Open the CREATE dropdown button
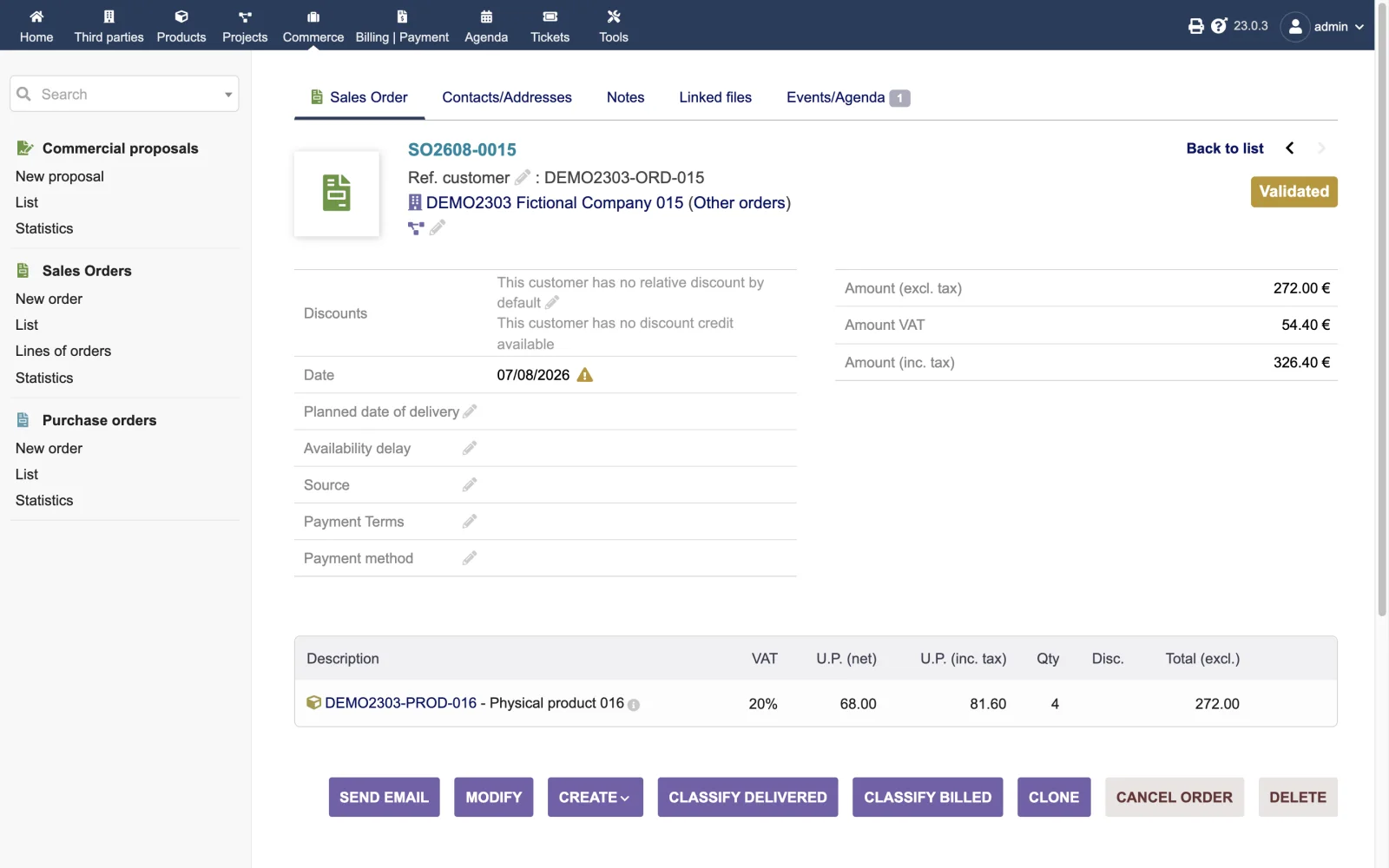Image resolution: width=1389 pixels, height=868 pixels. (x=595, y=797)
